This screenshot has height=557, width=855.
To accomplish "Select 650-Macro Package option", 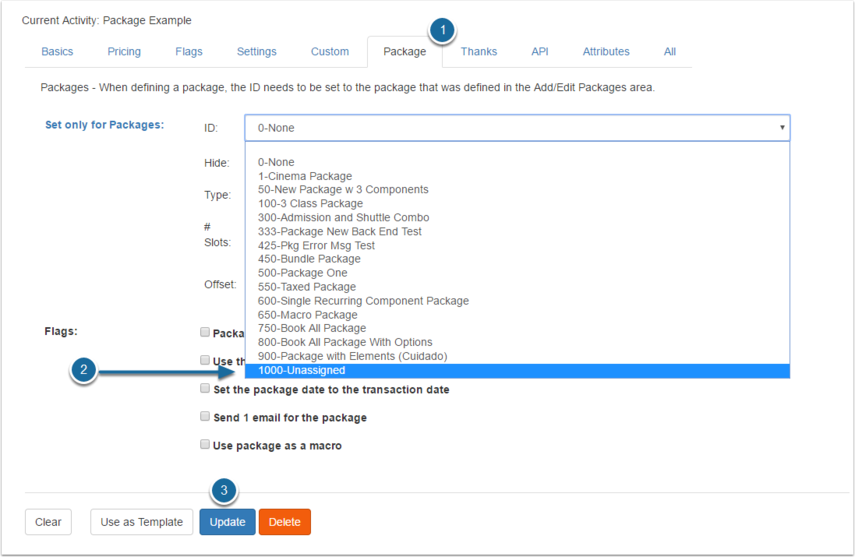I will coord(517,315).
